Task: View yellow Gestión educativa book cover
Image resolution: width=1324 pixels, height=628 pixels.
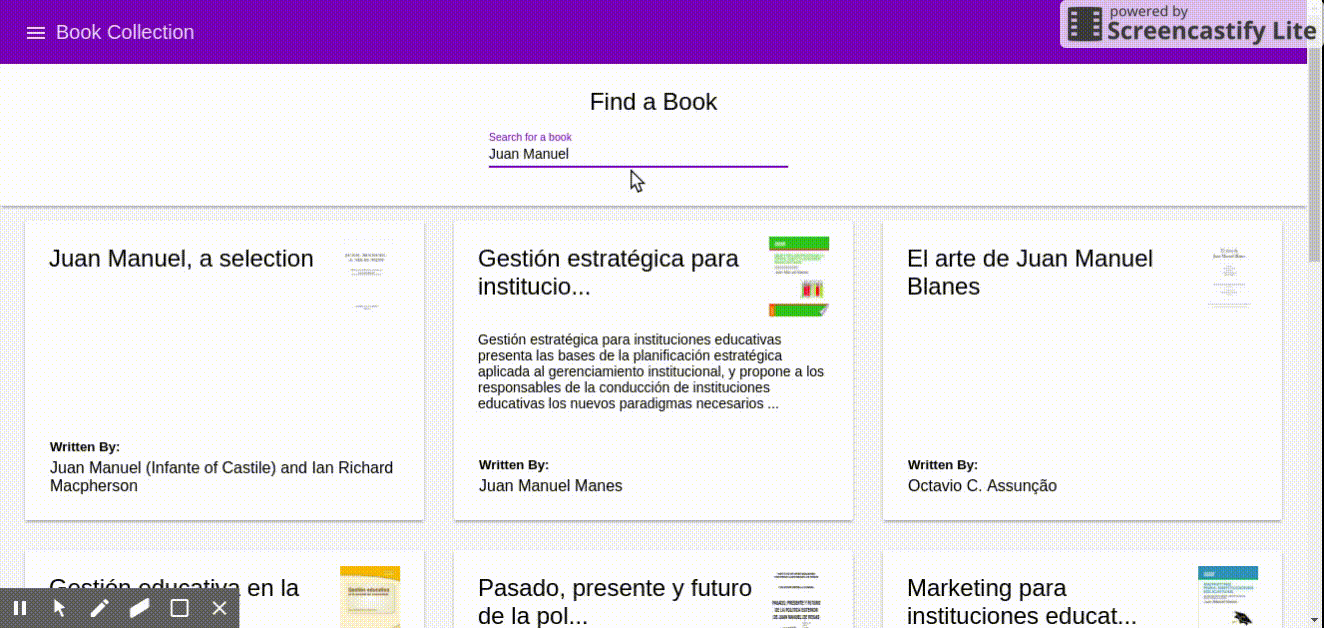Action: (370, 597)
